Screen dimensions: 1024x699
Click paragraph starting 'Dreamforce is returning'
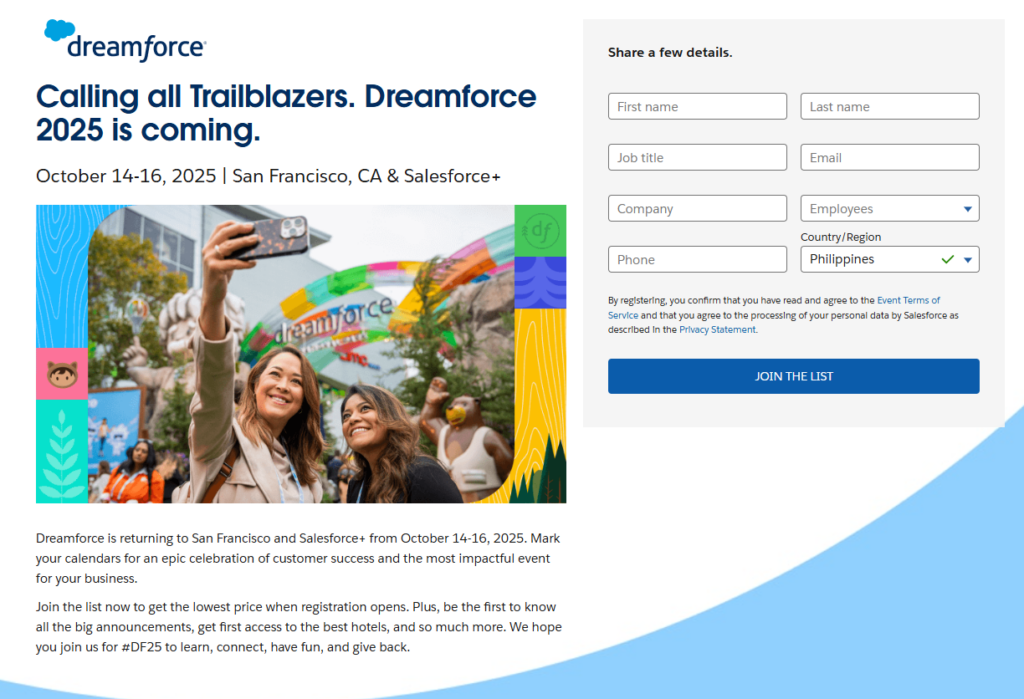298,559
